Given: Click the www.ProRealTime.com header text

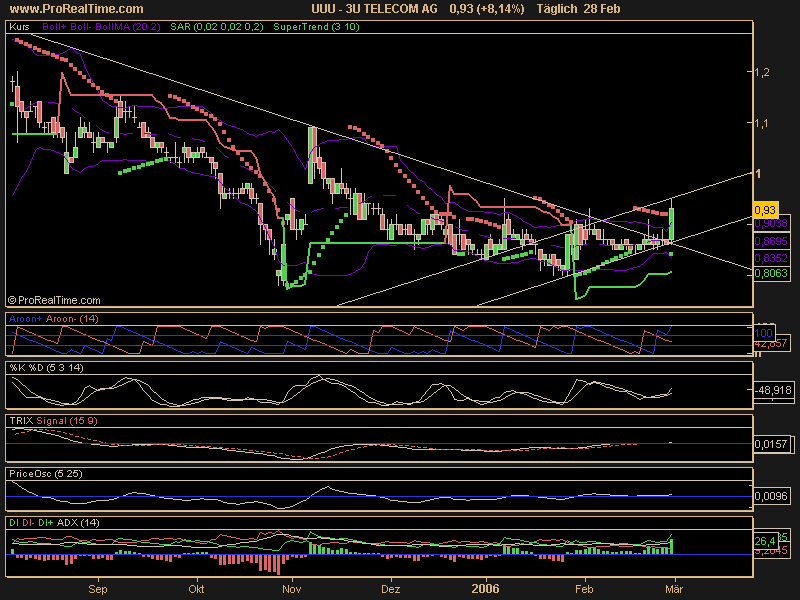Looking at the screenshot, I should [x=77, y=9].
